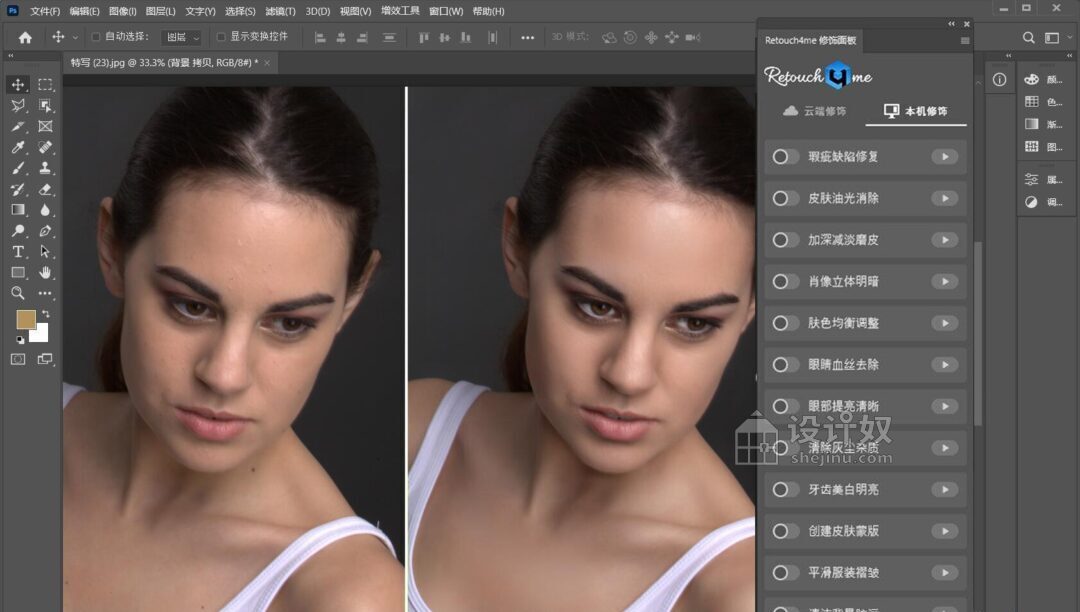The image size is (1080, 612).
Task: Select the Brush tool
Action: pyautogui.click(x=18, y=168)
